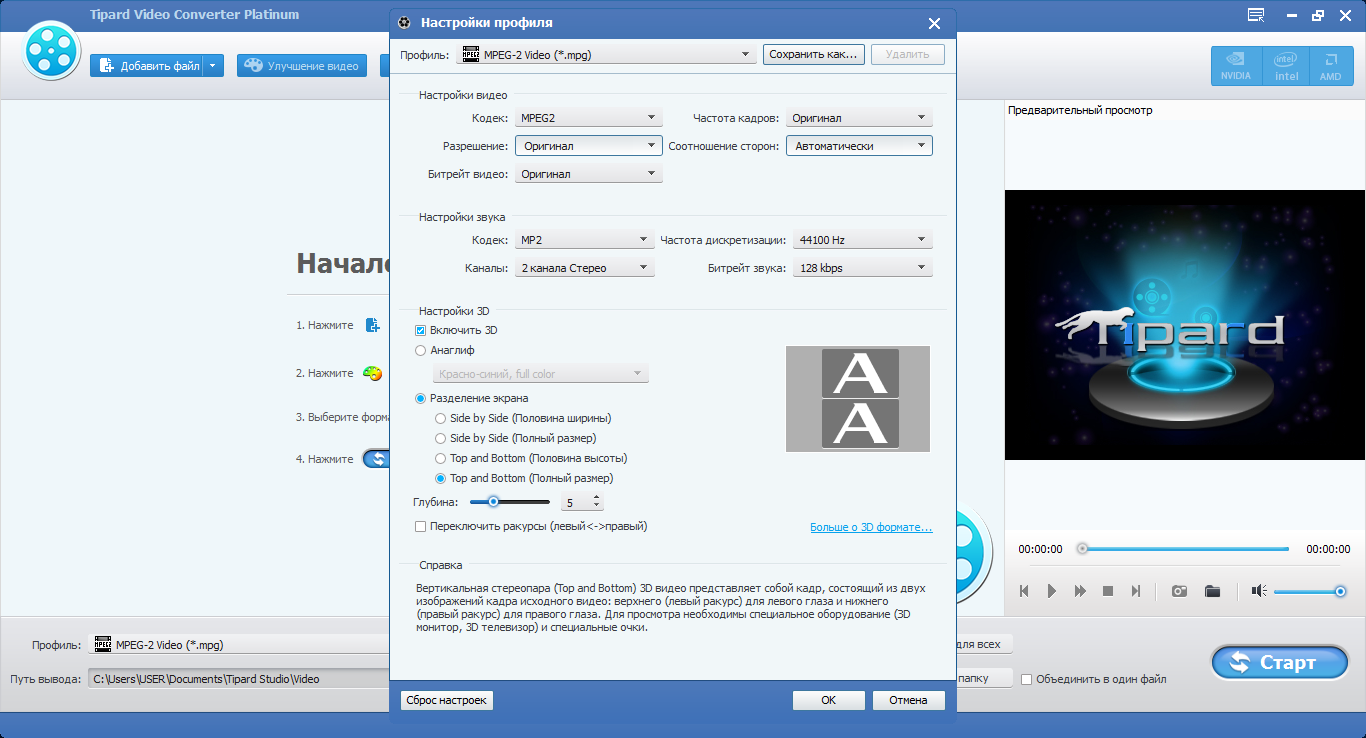Click Сброс настроек button
1366x738 pixels.
pos(447,701)
